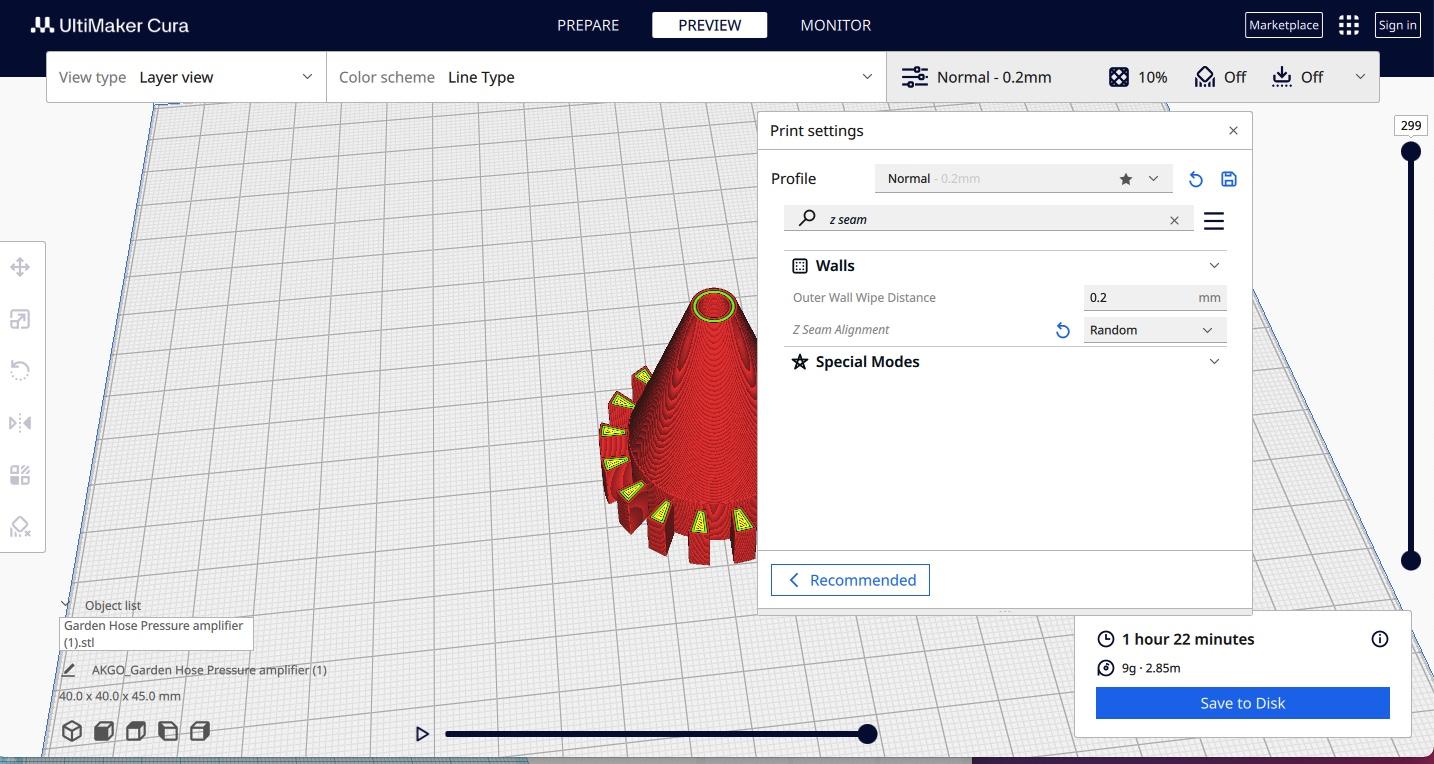1434x764 pixels.
Task: Click the UltiMaker Cura logo
Action: 109,25
